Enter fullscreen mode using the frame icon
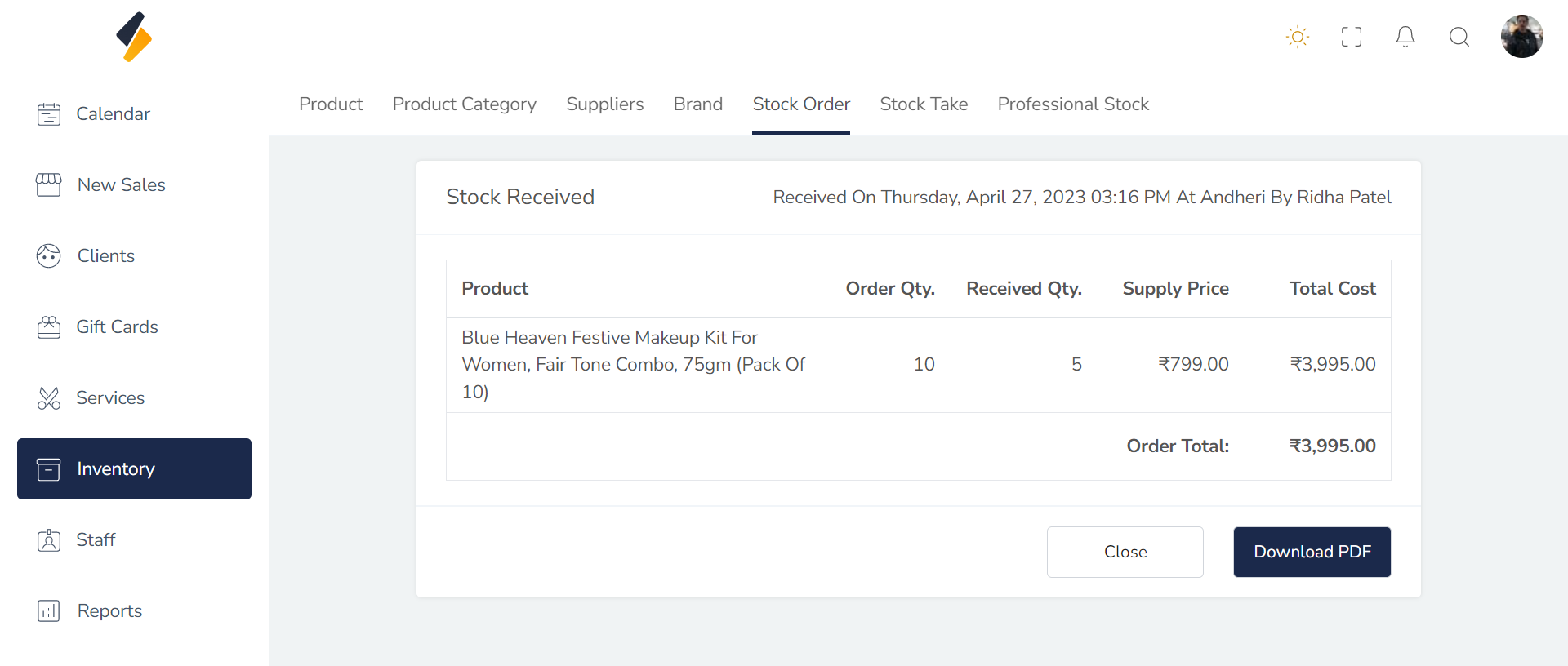The width and height of the screenshot is (1568, 666). 1351,37
